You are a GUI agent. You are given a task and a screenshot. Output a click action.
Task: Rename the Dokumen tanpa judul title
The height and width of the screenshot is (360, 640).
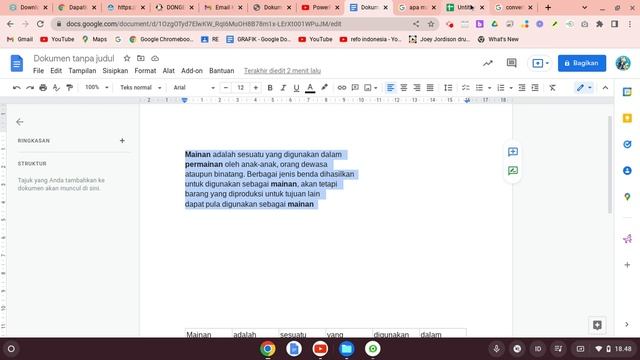click(x=74, y=58)
